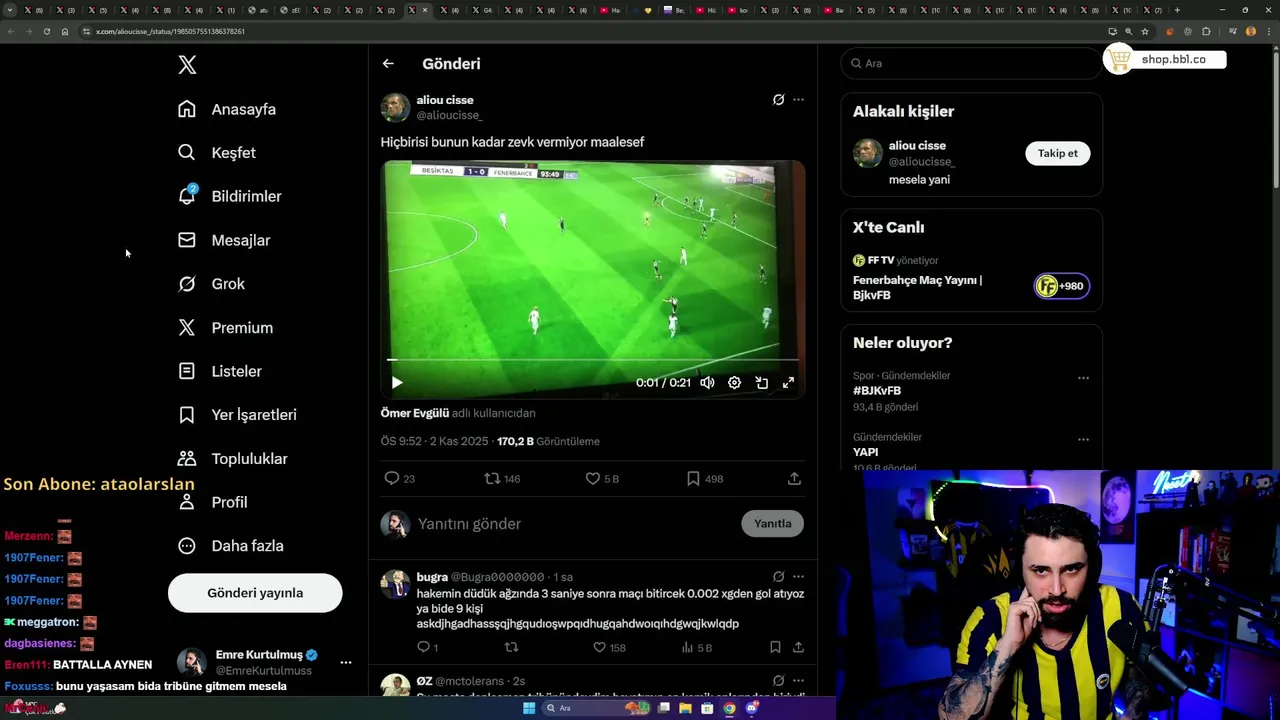
Task: Reply to bugra's comment
Action: coord(427,647)
